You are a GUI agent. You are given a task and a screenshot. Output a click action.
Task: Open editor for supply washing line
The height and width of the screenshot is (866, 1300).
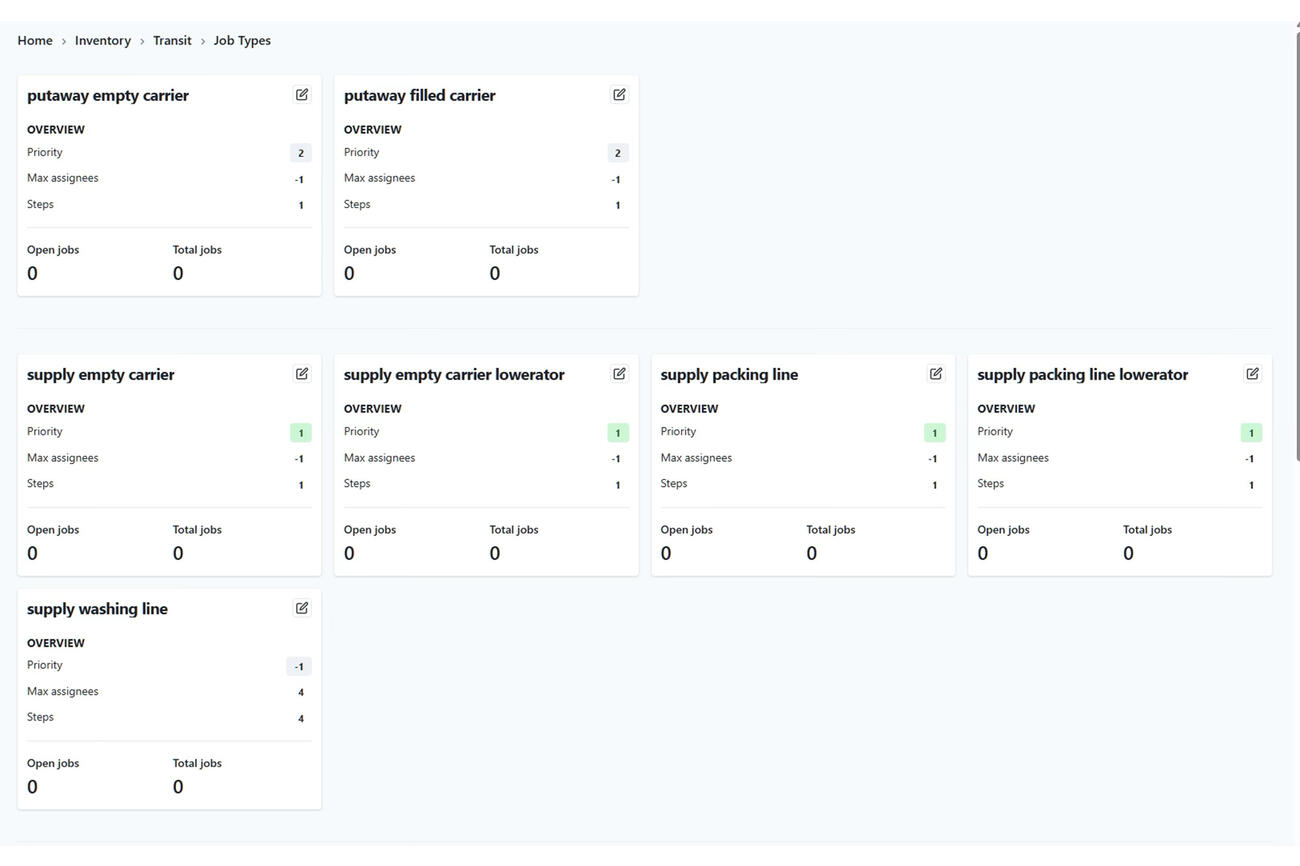coord(302,608)
